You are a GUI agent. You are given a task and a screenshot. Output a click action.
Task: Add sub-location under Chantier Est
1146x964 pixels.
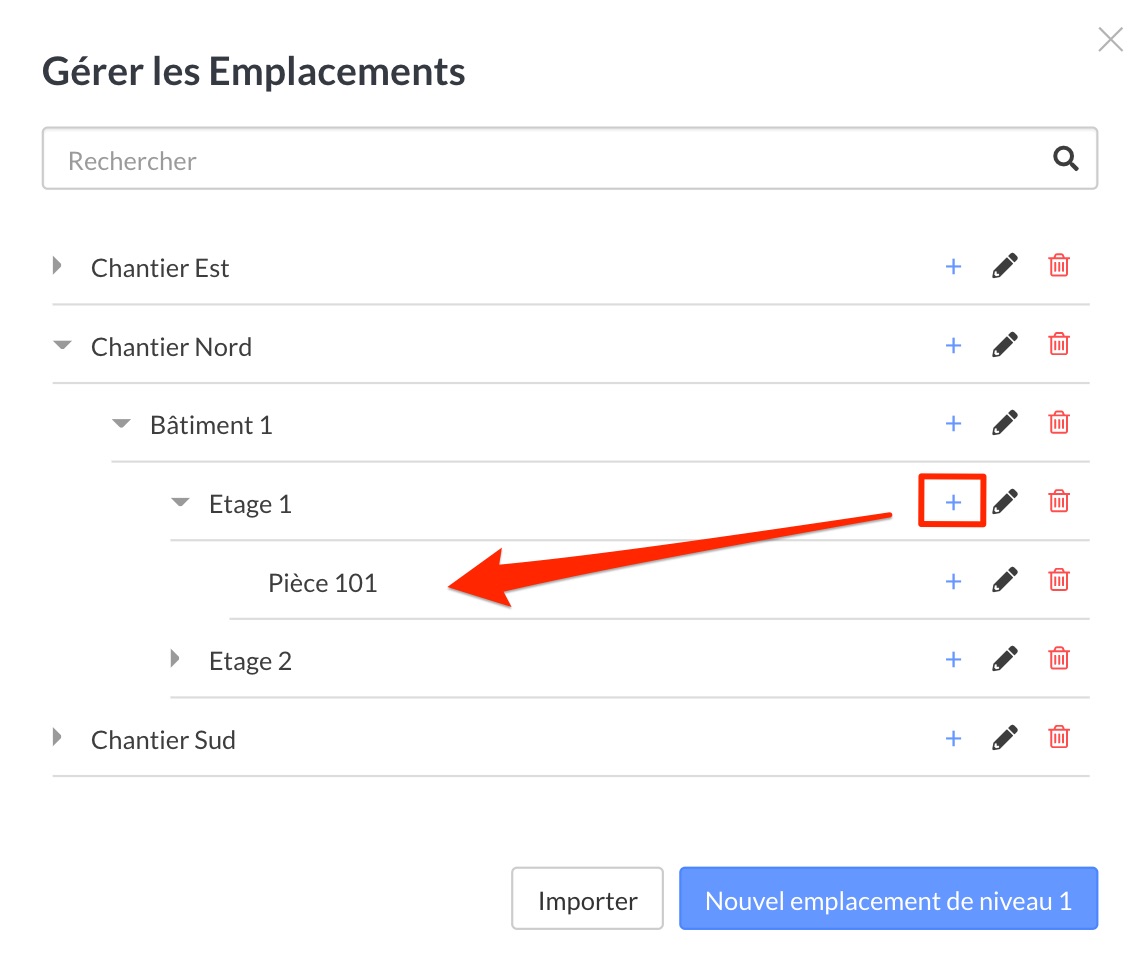click(953, 267)
